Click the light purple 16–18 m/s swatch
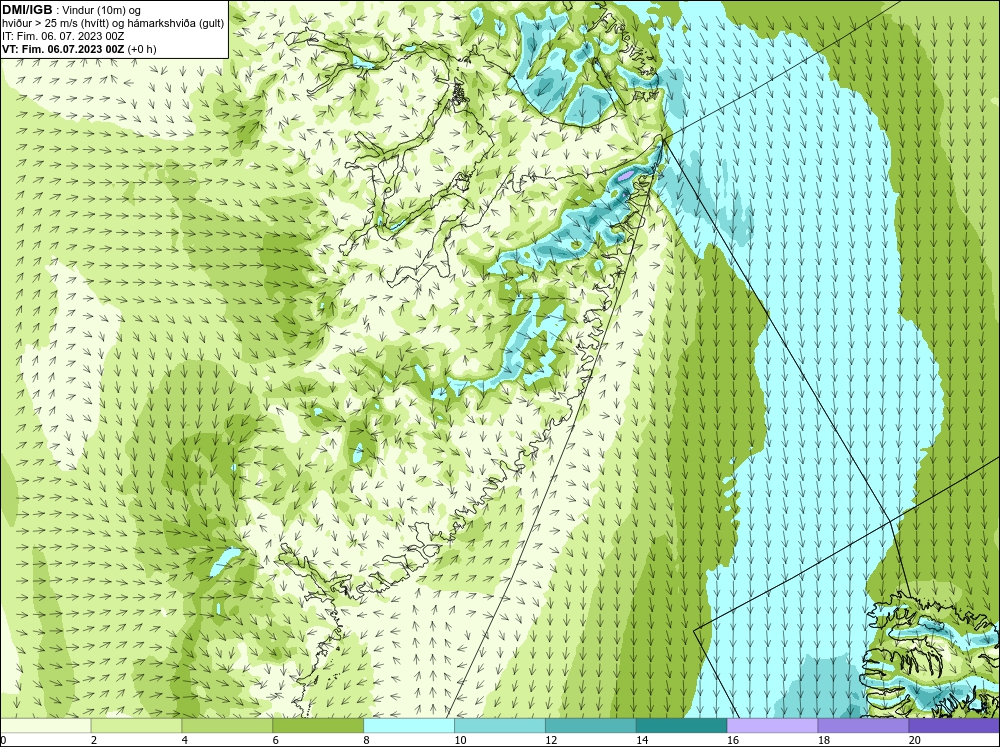This screenshot has width=1000, height=747. point(772,725)
